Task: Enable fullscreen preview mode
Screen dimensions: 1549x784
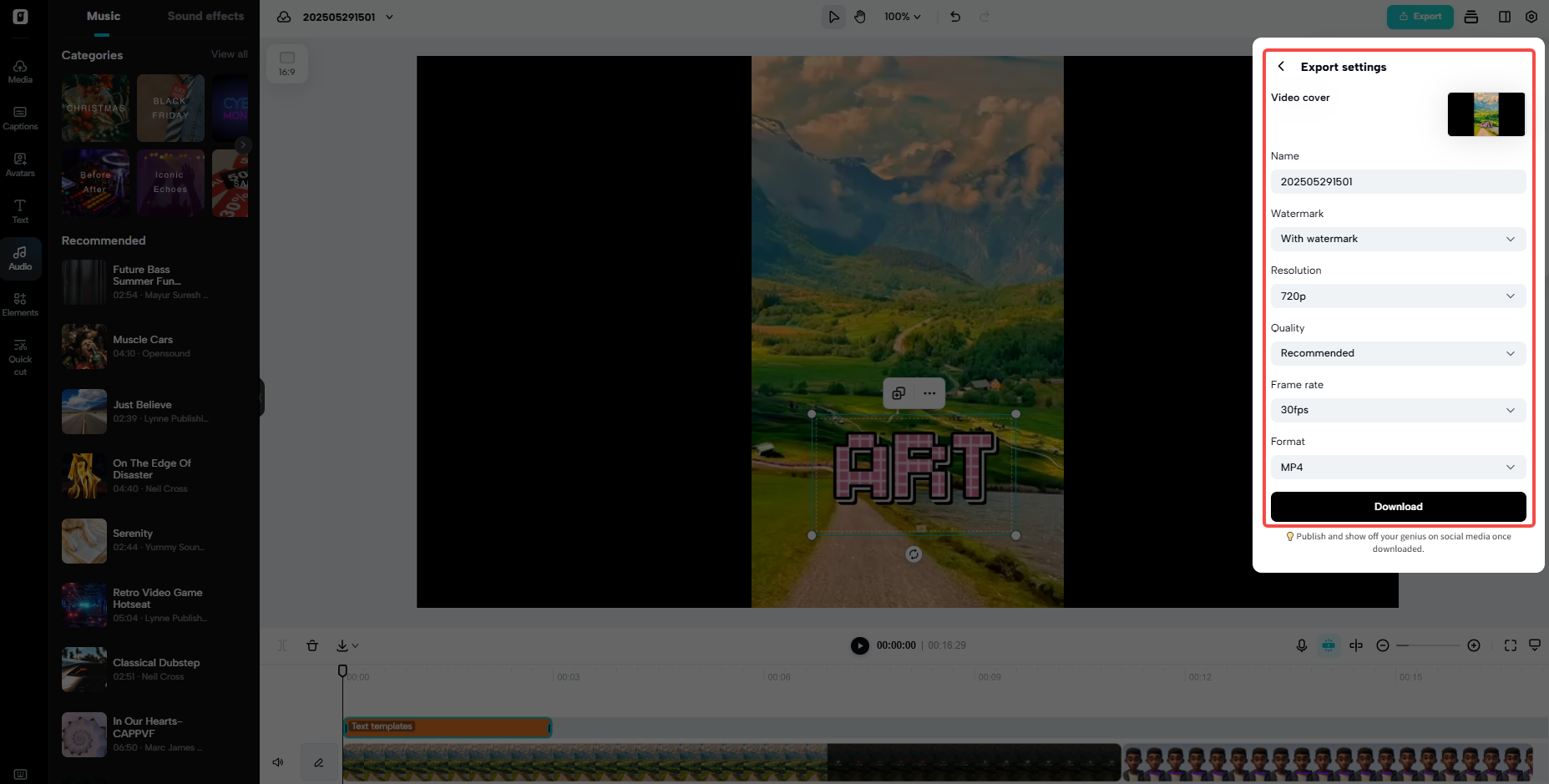Action: coord(1510,645)
